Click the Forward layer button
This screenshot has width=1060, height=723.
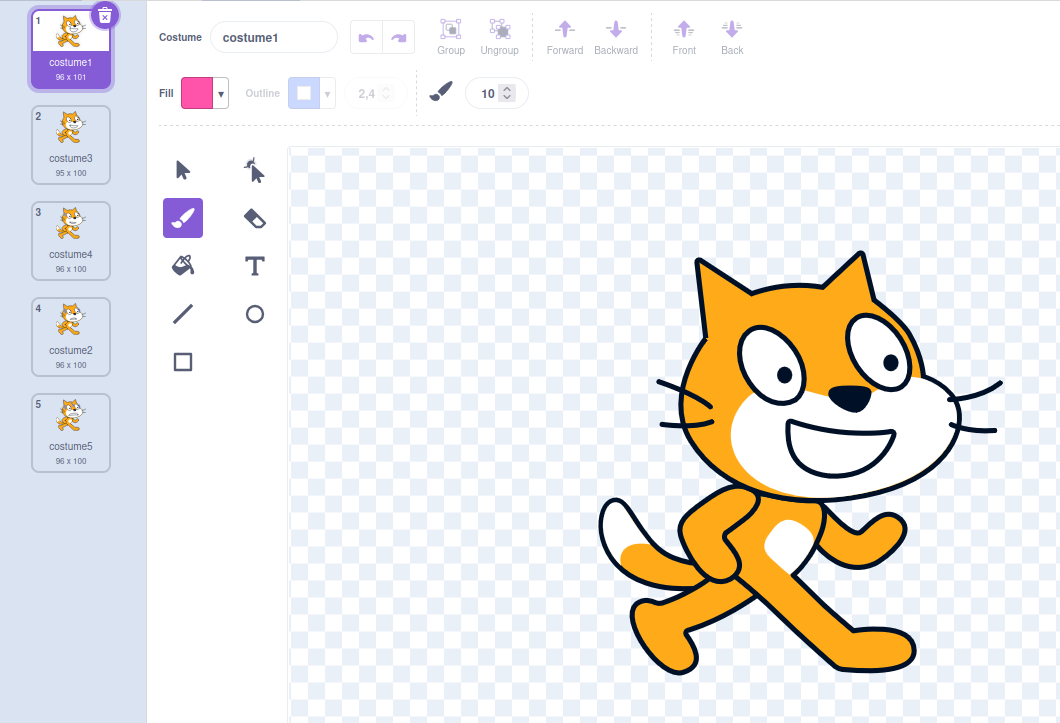[565, 37]
